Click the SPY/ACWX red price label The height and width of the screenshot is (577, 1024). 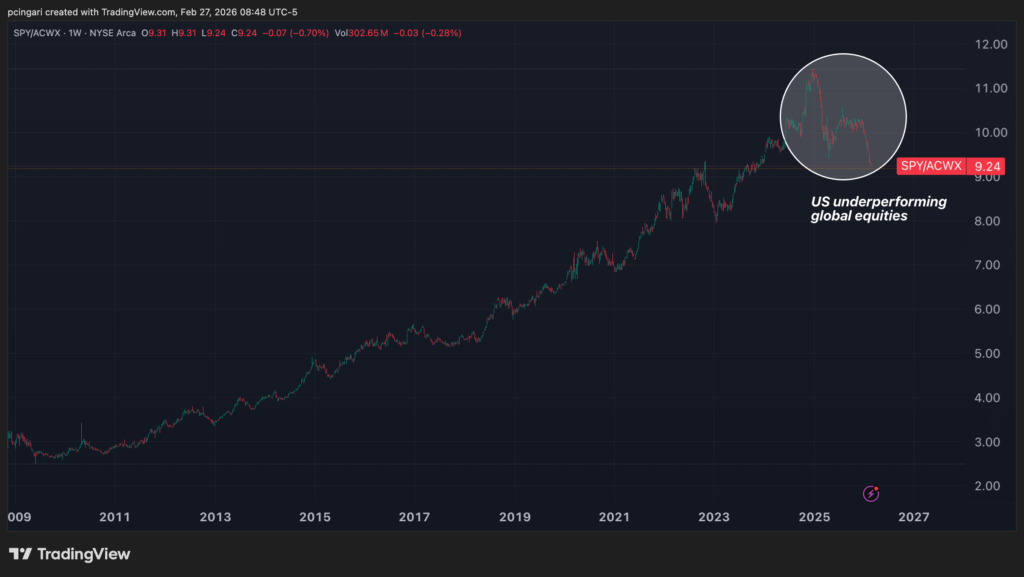point(931,166)
